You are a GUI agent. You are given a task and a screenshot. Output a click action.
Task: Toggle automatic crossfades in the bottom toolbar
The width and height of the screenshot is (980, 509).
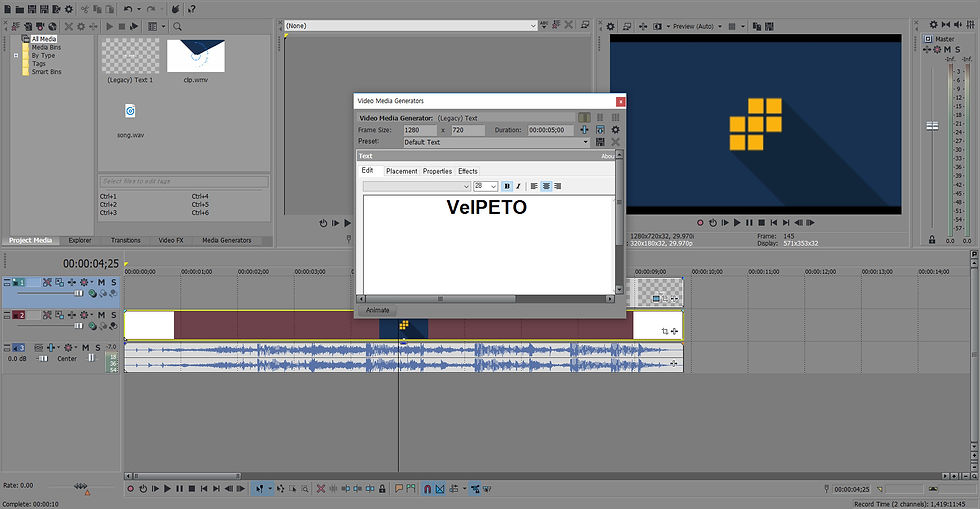[x=440, y=488]
